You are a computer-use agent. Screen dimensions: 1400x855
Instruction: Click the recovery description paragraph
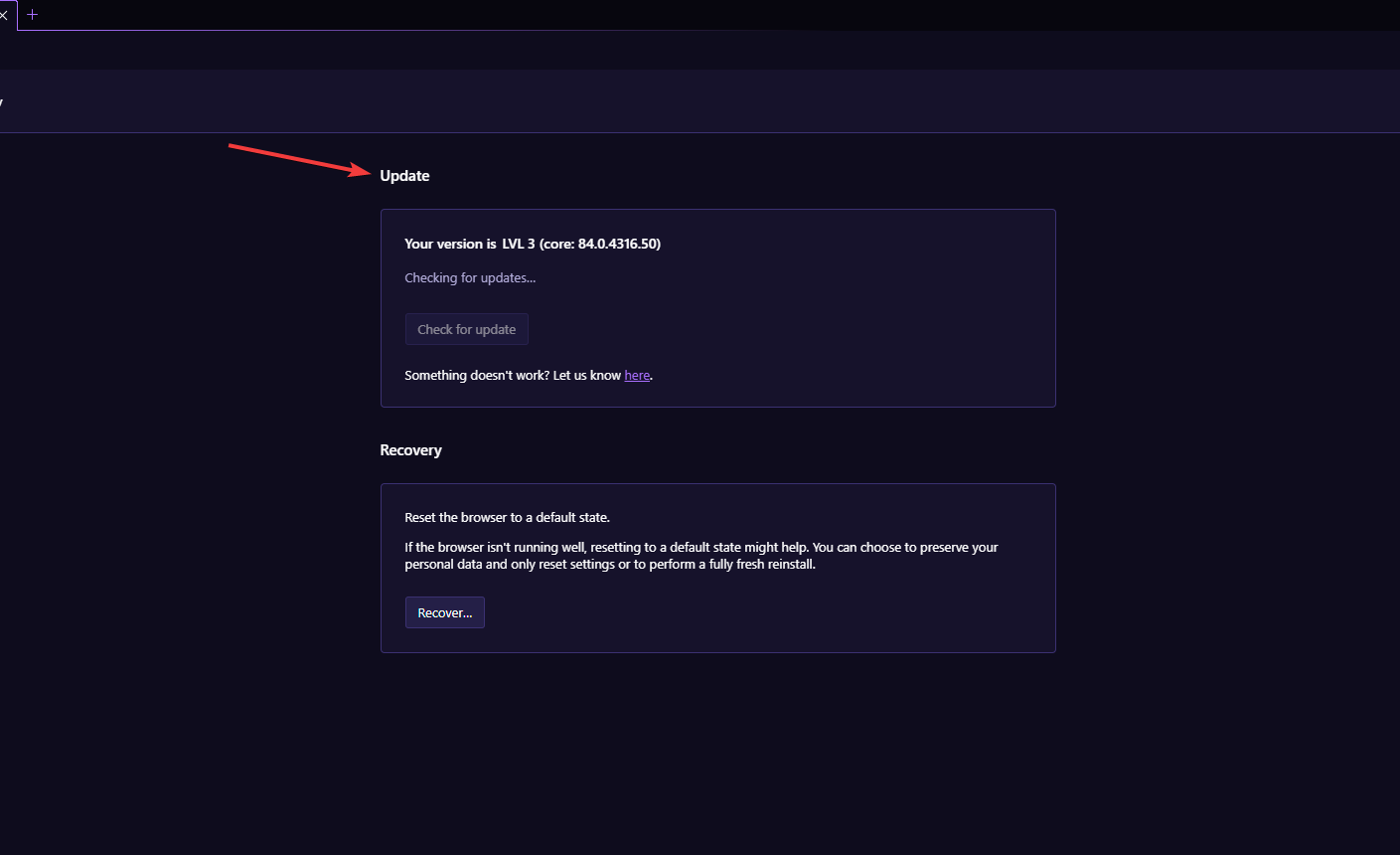pos(701,556)
